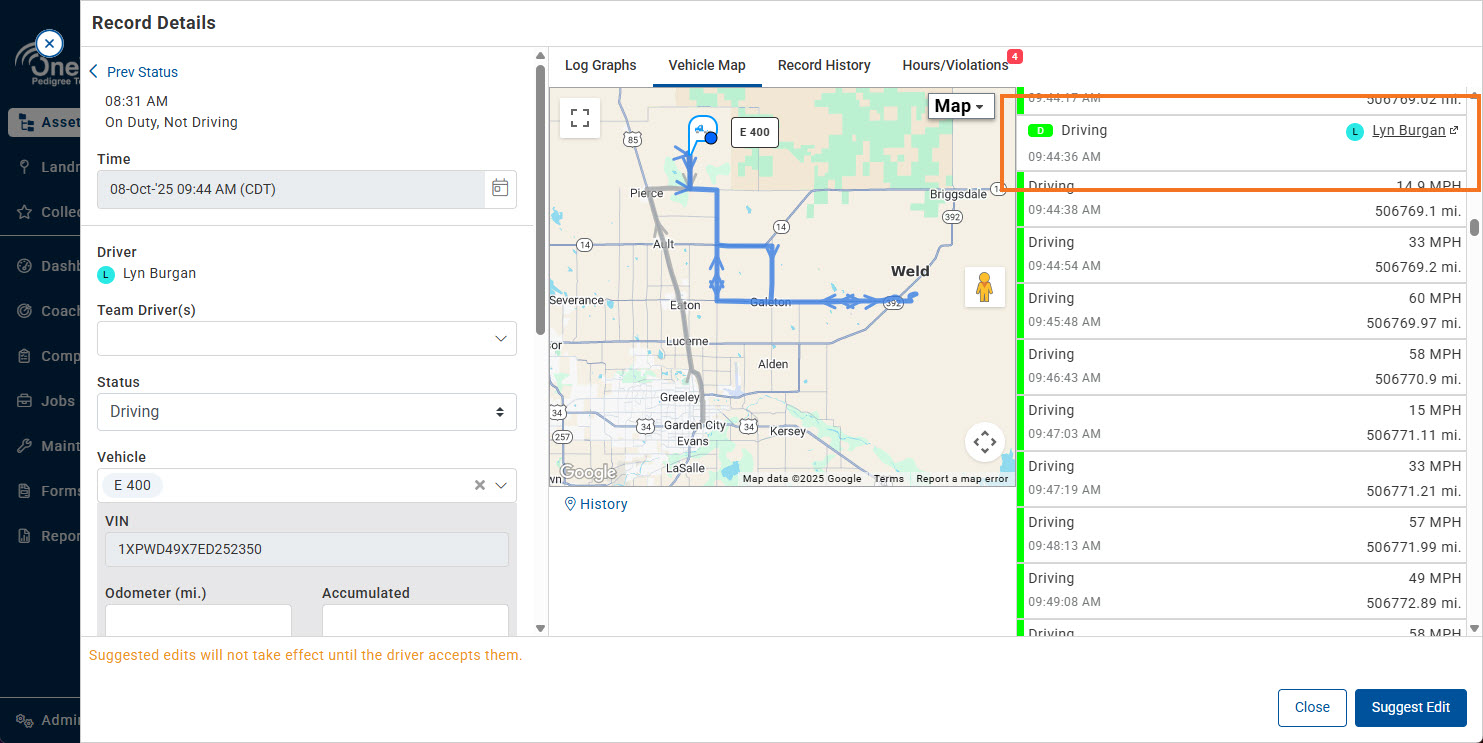Viewport: 1483px width, 743px height.
Task: Open Street View pegman on map
Action: coord(984,287)
